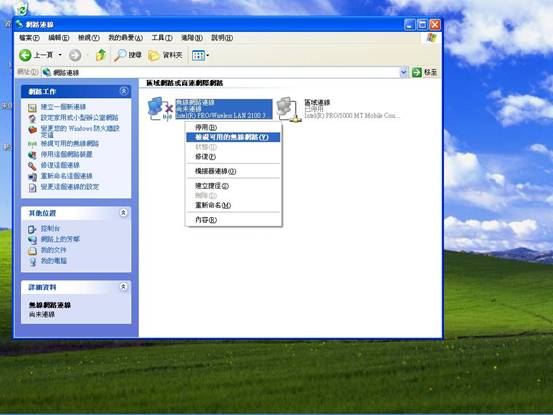Minimize the 網路連線 window
Screen dimensions: 553x415
[410, 25]
